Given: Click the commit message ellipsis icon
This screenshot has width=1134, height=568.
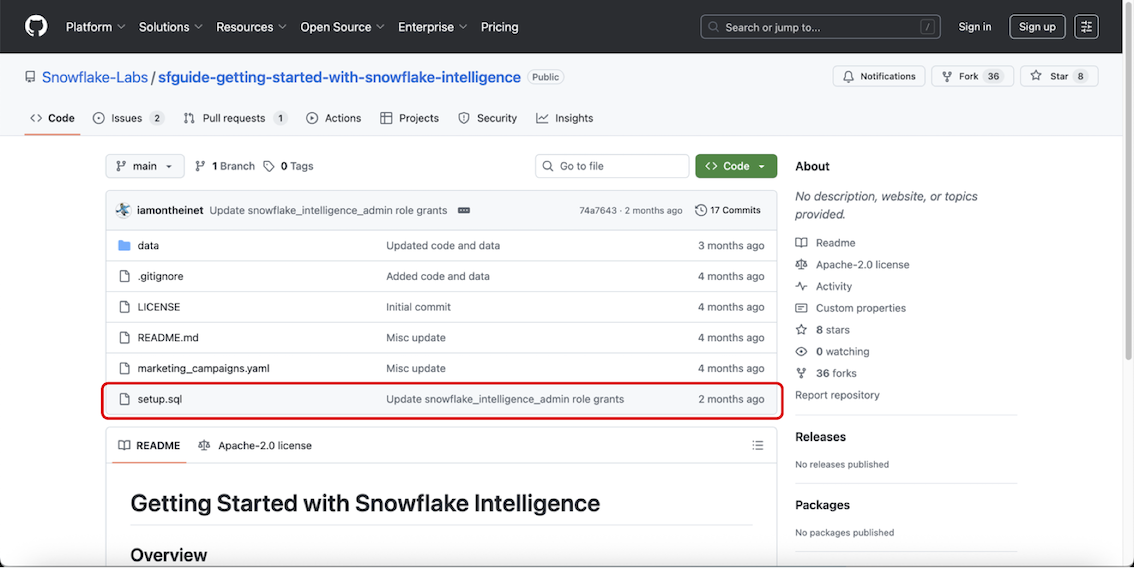Looking at the screenshot, I should coord(464,211).
